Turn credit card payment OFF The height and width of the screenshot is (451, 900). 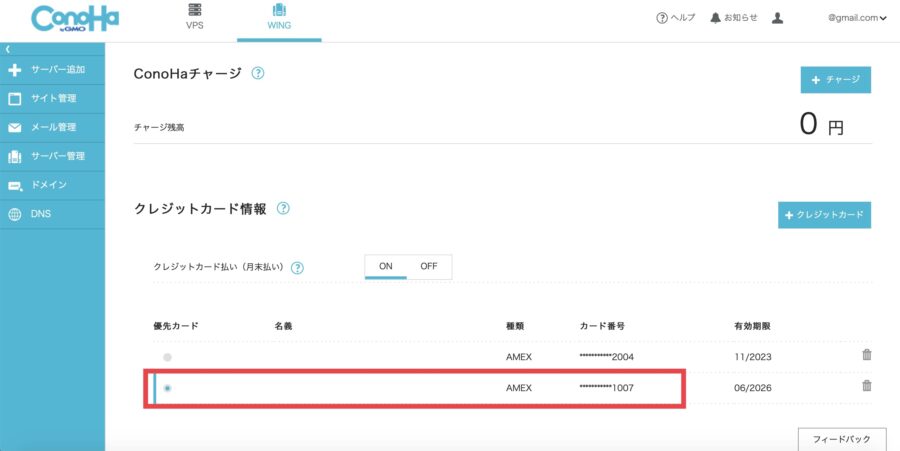[x=429, y=267]
